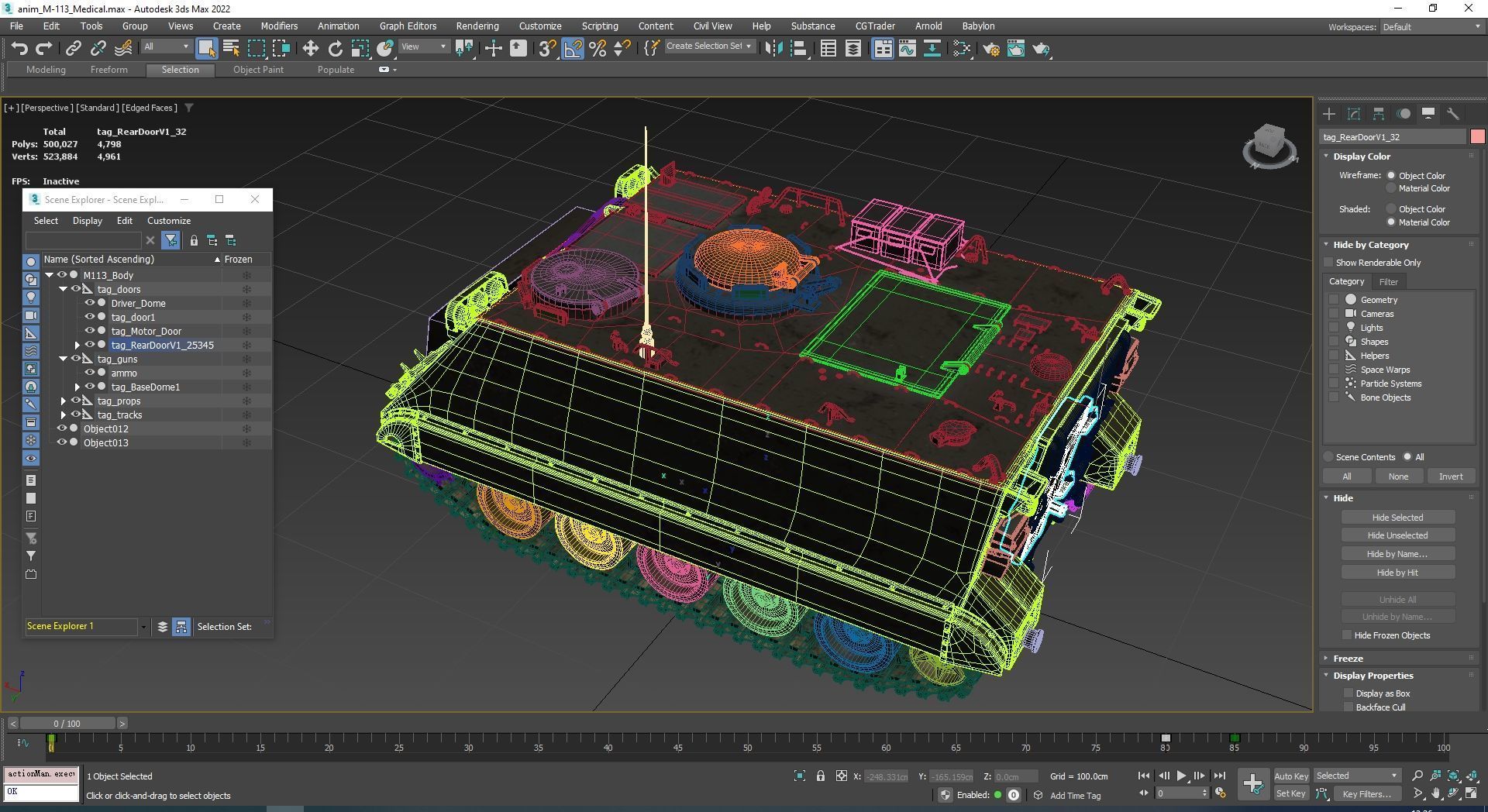Toggle the lock icon in Scene Explorer toolbar
1488x812 pixels.
click(194, 241)
